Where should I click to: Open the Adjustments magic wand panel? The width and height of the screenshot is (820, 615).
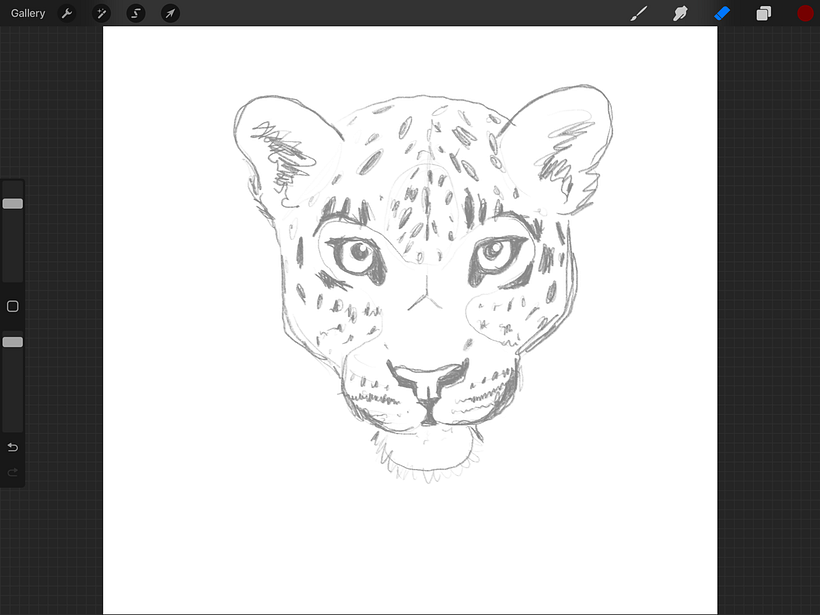[x=101, y=13]
